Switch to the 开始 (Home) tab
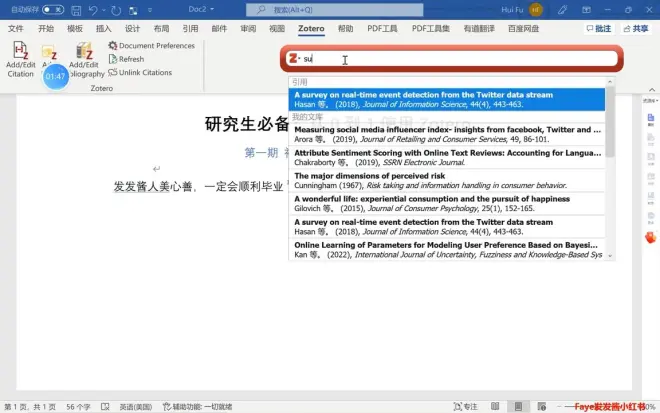Viewport: 660px width, 413px height. coord(46,29)
